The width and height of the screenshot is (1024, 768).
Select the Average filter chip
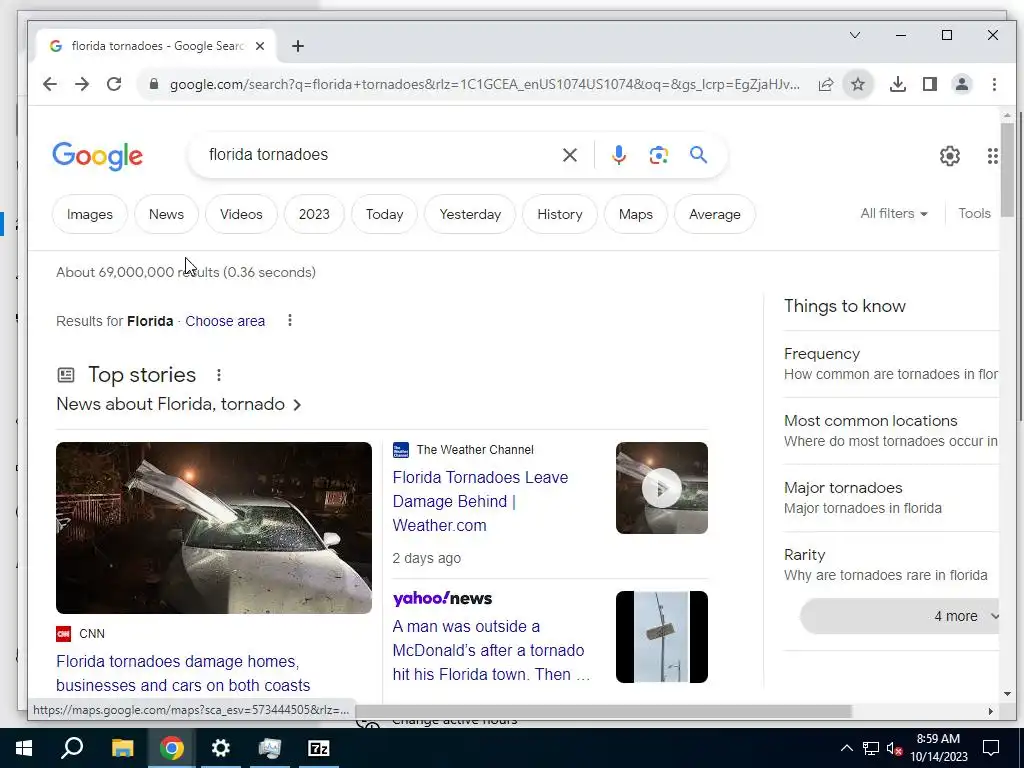pyautogui.click(x=714, y=214)
